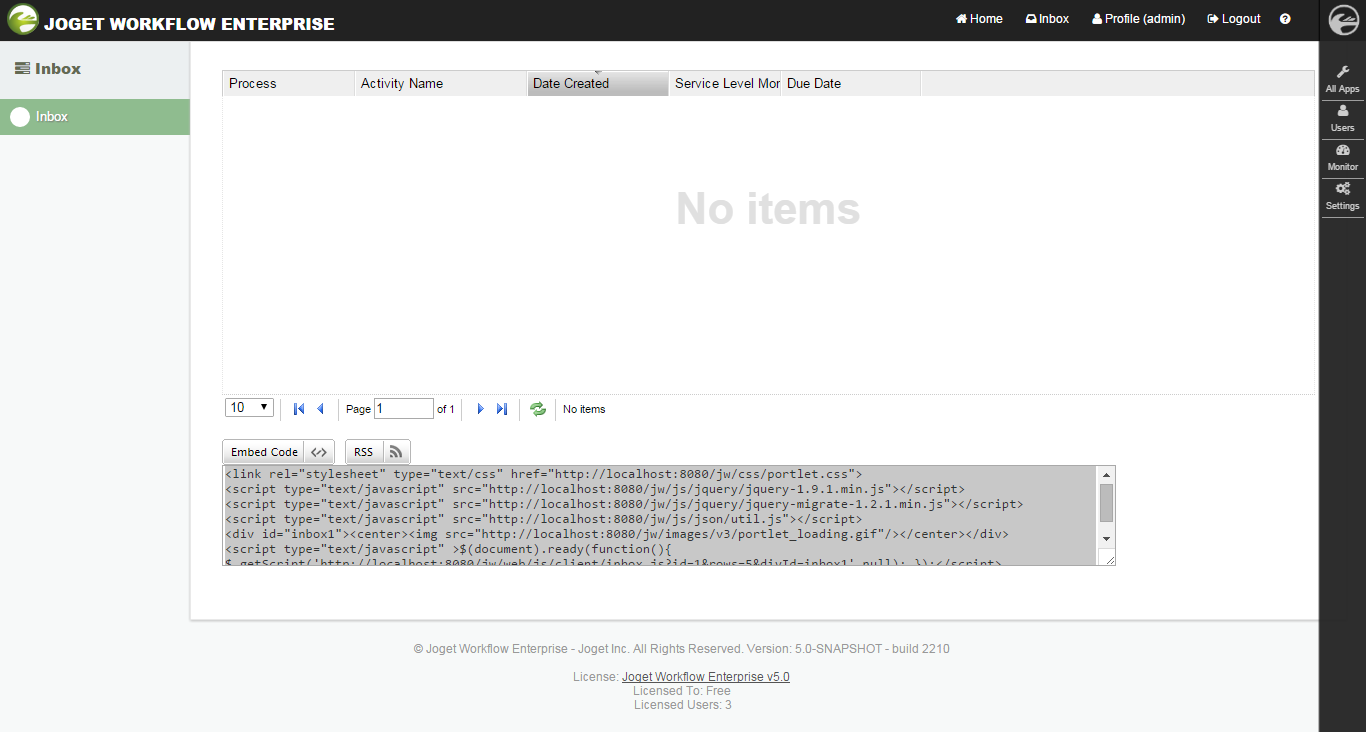Sort by the Due Date column header
1366x732 pixels.
tap(851, 84)
